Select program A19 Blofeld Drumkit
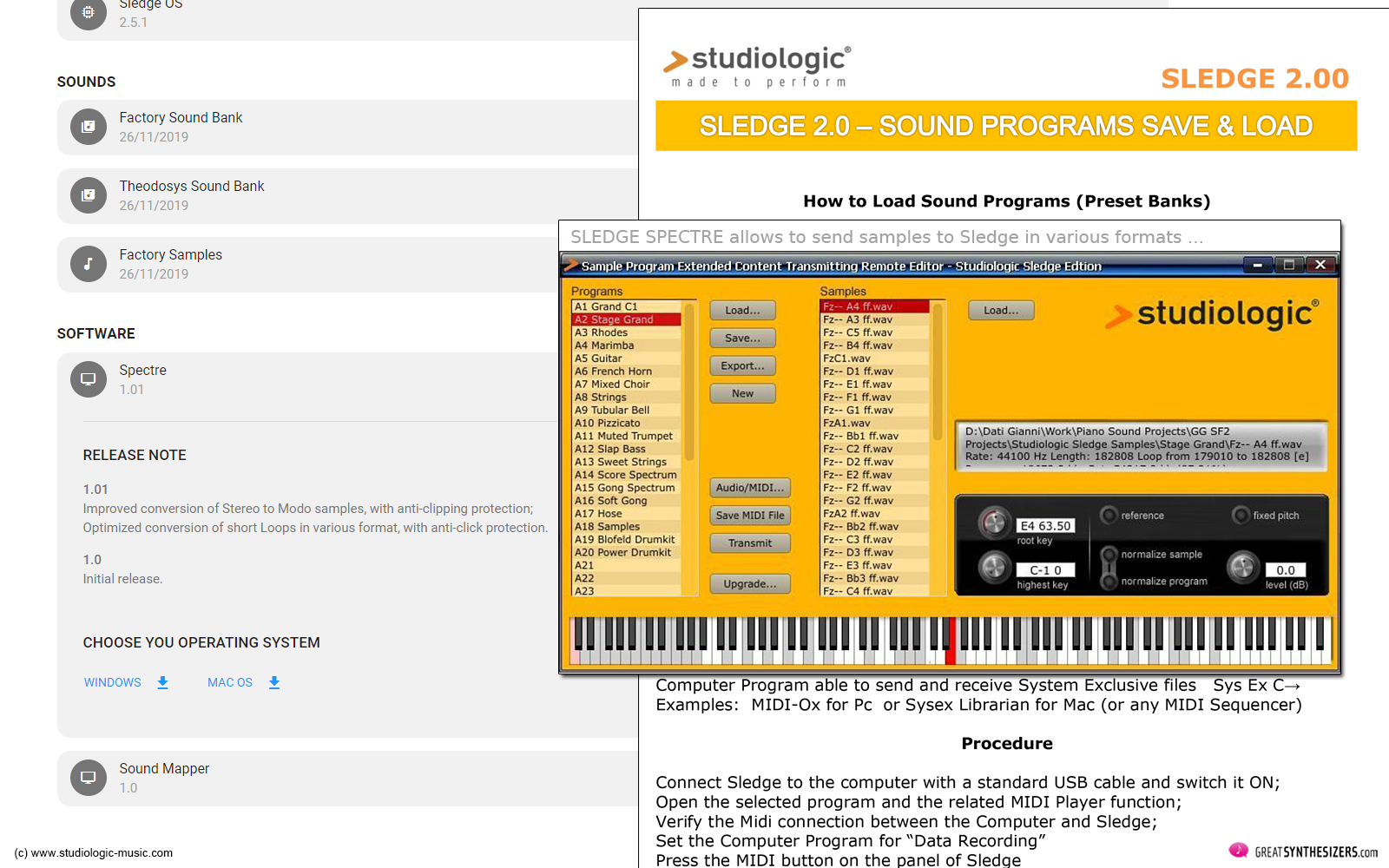 tap(627, 540)
